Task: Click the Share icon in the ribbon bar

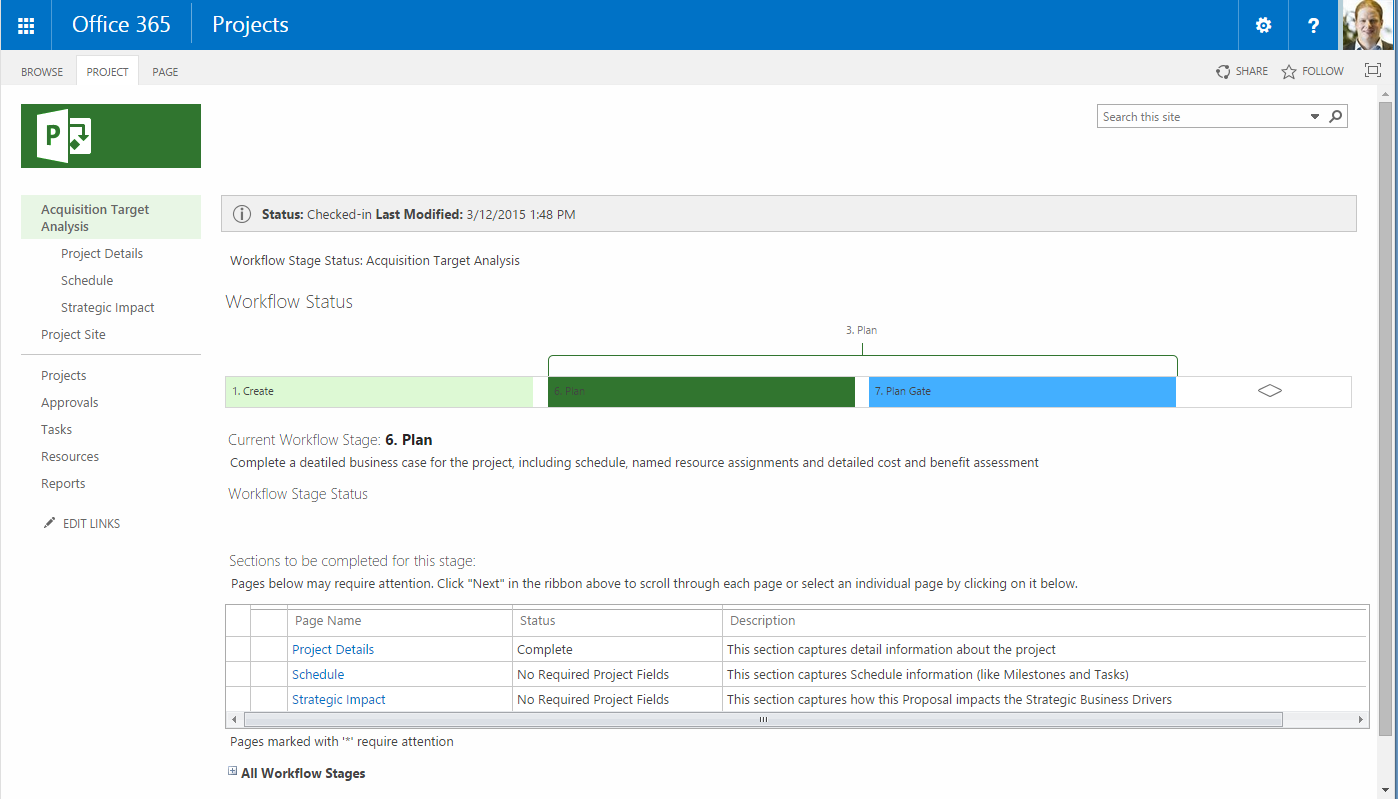Action: click(x=1223, y=72)
